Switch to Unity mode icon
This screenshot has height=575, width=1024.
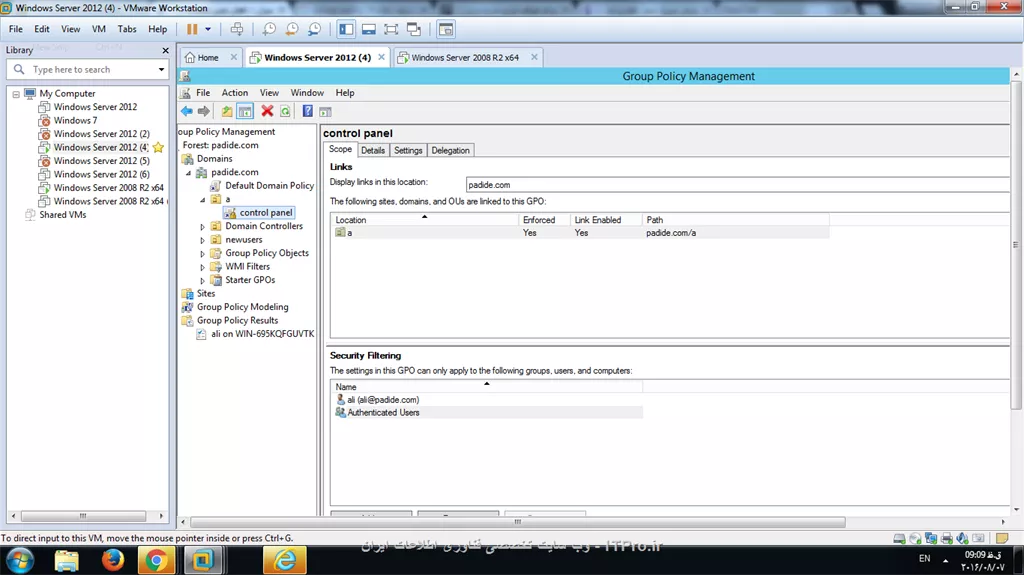(x=414, y=29)
